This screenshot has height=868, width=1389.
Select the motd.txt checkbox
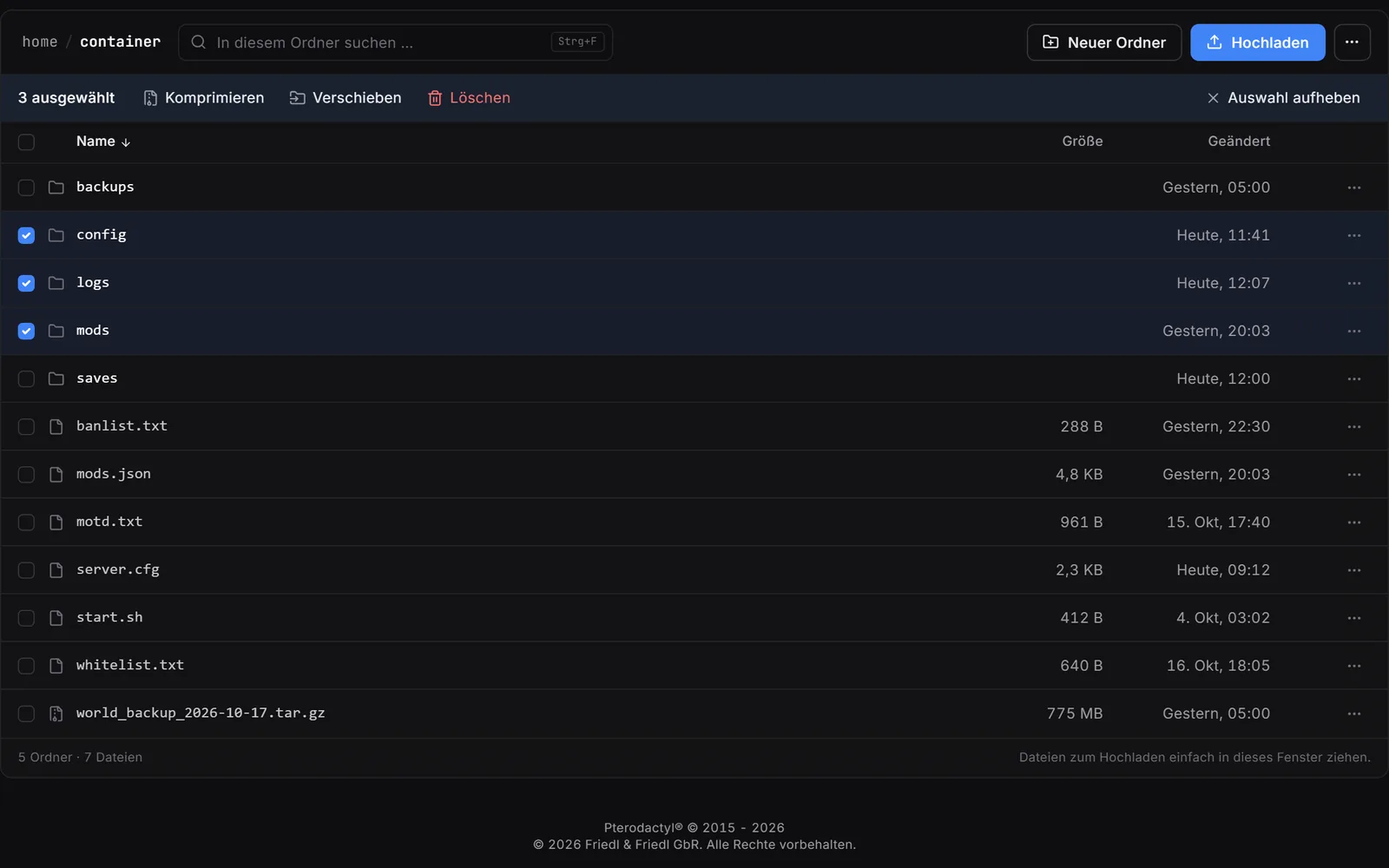point(26,523)
